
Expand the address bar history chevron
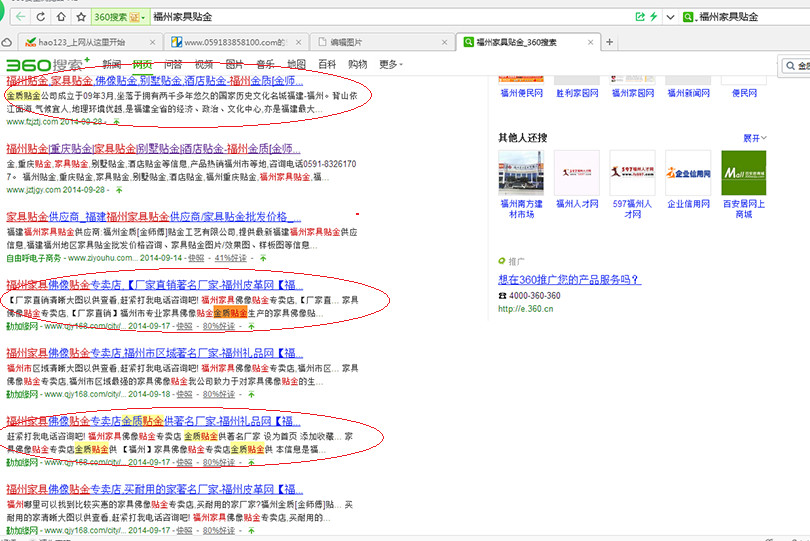click(670, 17)
